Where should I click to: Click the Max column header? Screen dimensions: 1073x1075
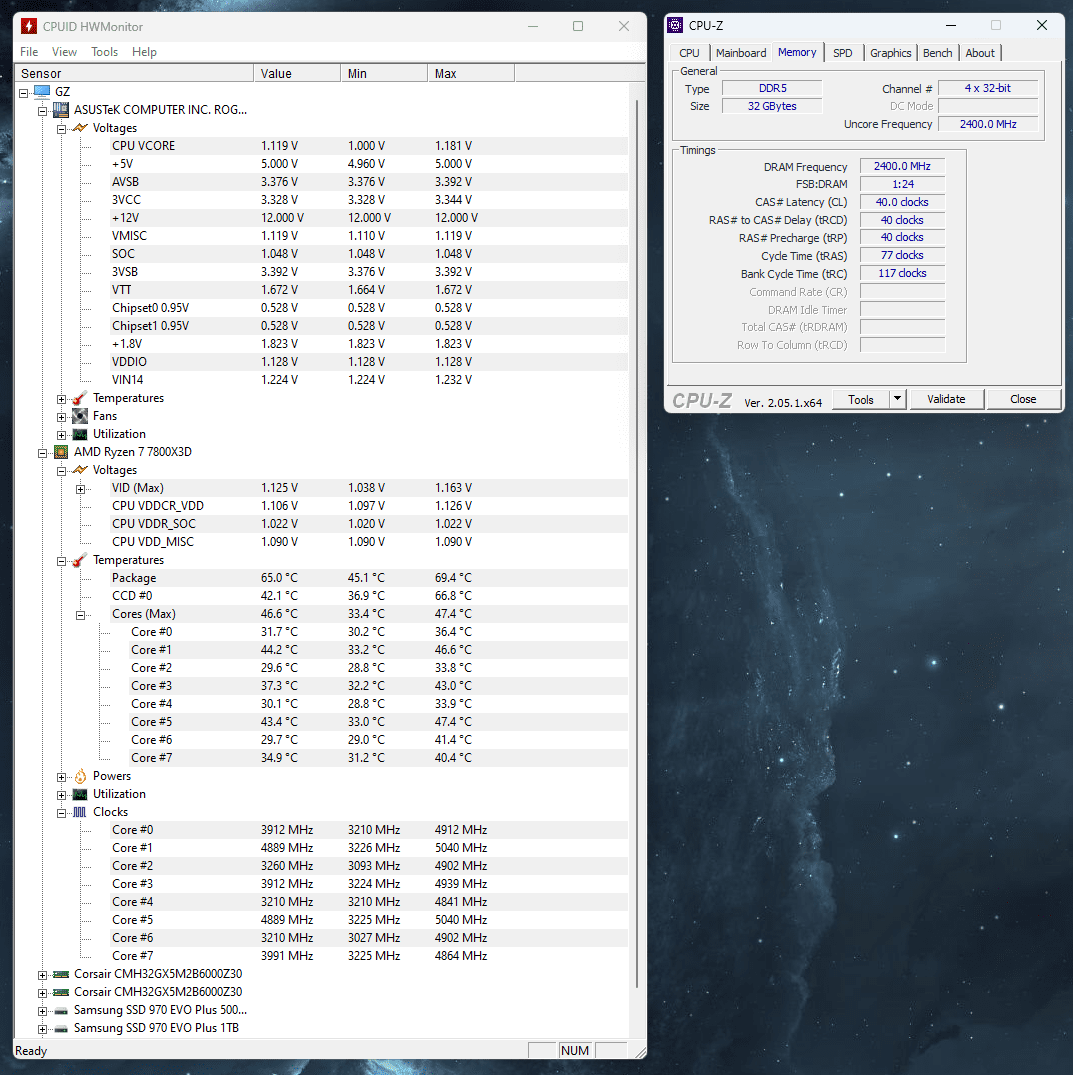471,73
